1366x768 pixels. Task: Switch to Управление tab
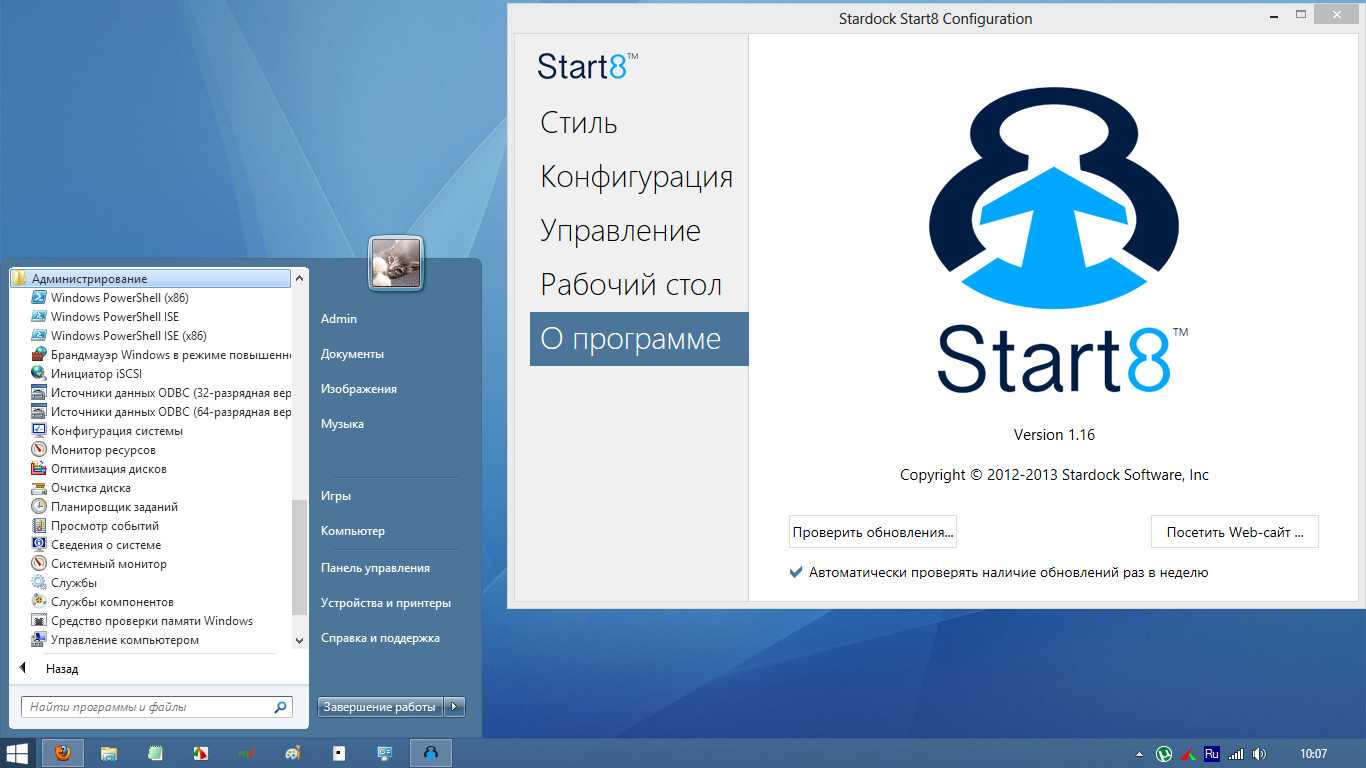[x=620, y=231]
